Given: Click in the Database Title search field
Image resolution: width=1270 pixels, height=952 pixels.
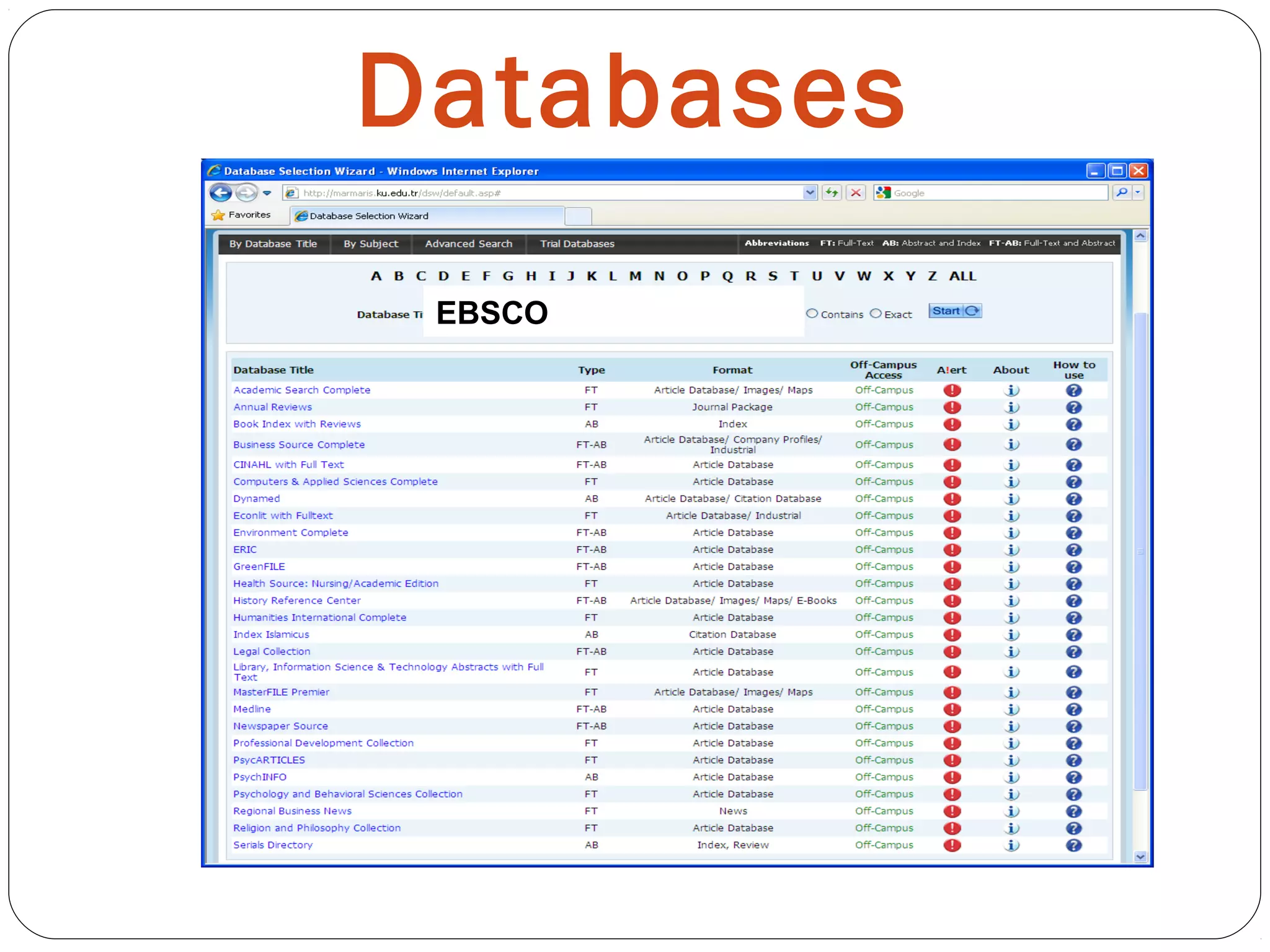Looking at the screenshot, I should click(613, 312).
